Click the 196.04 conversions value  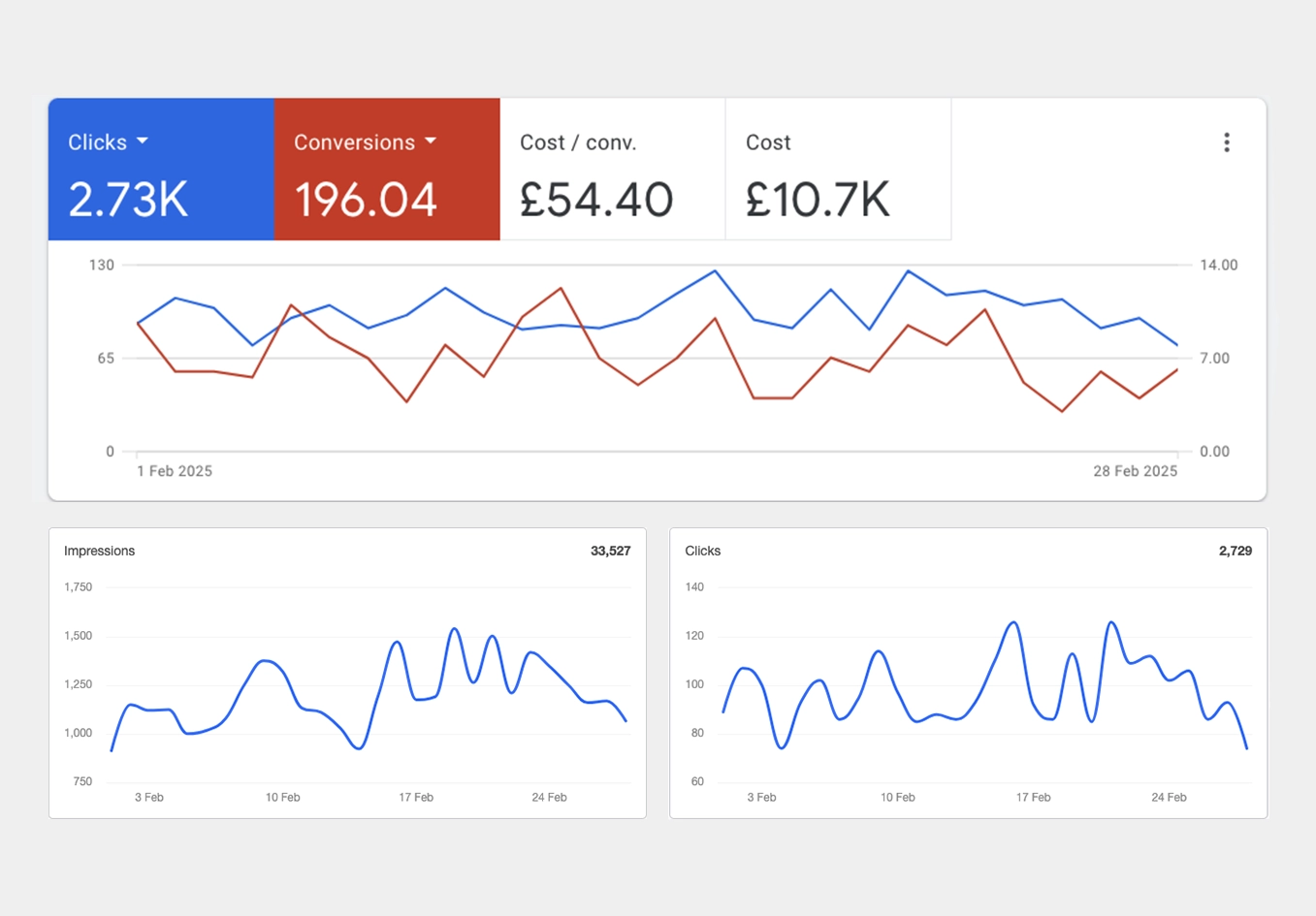(366, 200)
